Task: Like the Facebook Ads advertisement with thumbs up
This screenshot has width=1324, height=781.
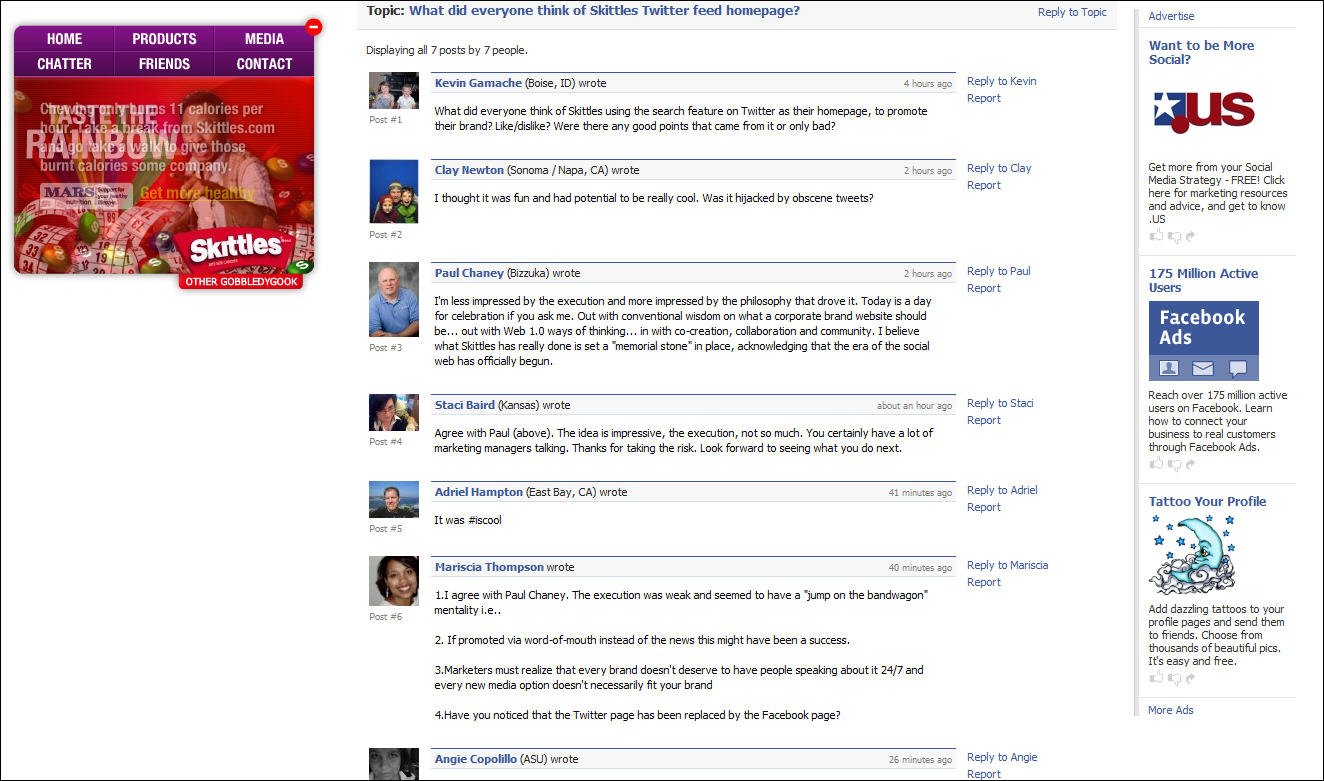Action: 1156,464
